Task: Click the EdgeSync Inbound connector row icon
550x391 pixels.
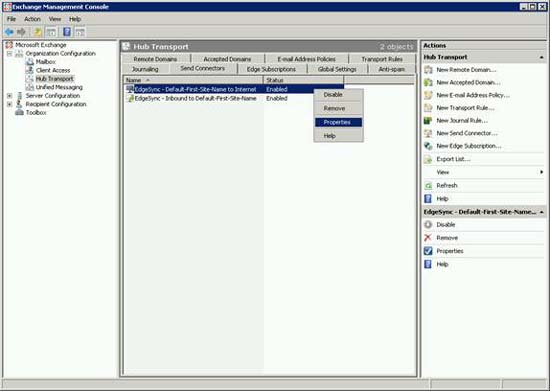Action: [x=130, y=99]
